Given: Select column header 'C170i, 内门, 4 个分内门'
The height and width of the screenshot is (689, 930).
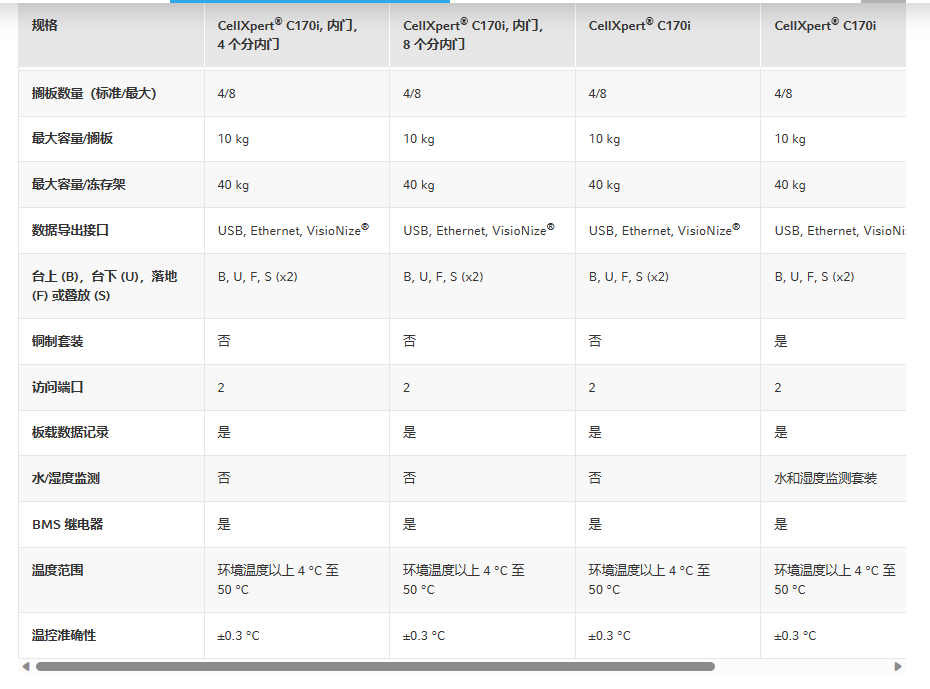Looking at the screenshot, I should click(297, 34).
